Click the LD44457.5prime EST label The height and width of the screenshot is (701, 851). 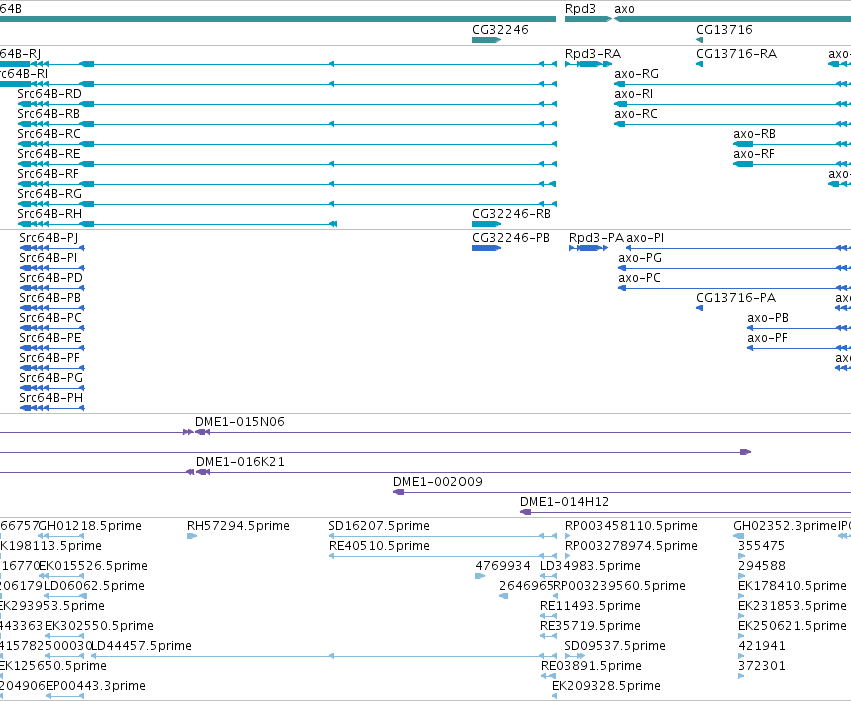[x=141, y=647]
